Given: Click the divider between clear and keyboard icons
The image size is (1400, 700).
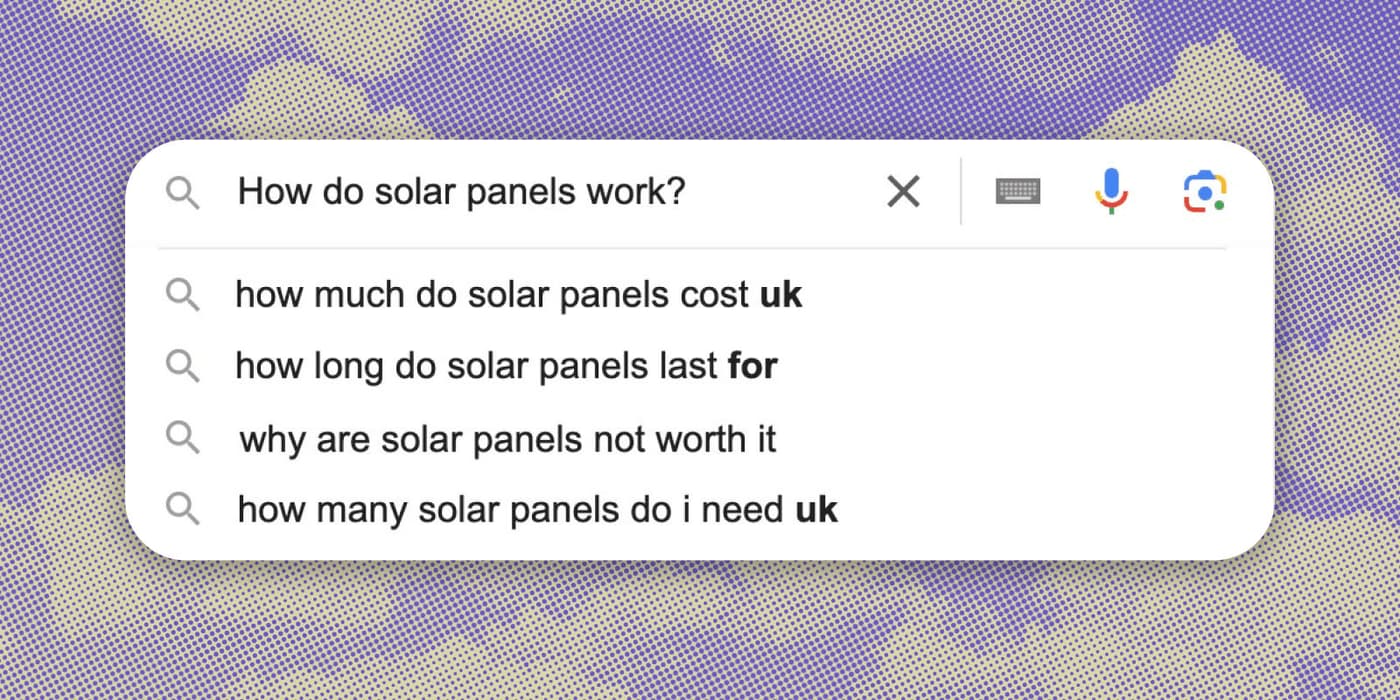Looking at the screenshot, I should click(960, 191).
